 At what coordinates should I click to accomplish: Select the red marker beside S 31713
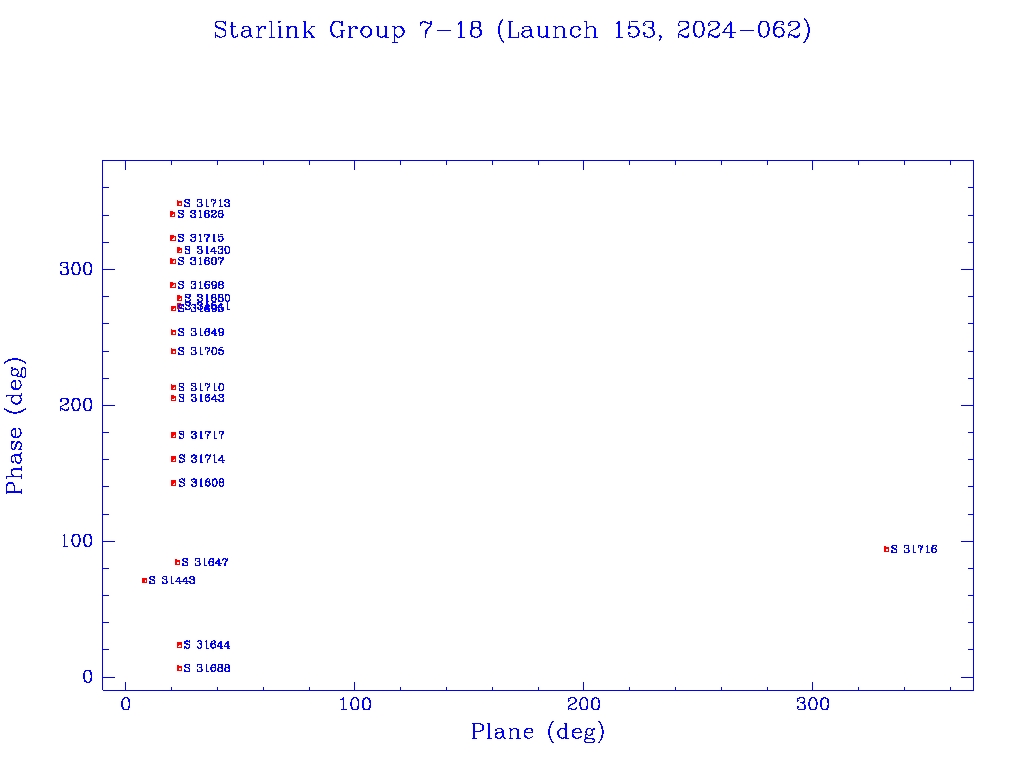[x=179, y=204]
